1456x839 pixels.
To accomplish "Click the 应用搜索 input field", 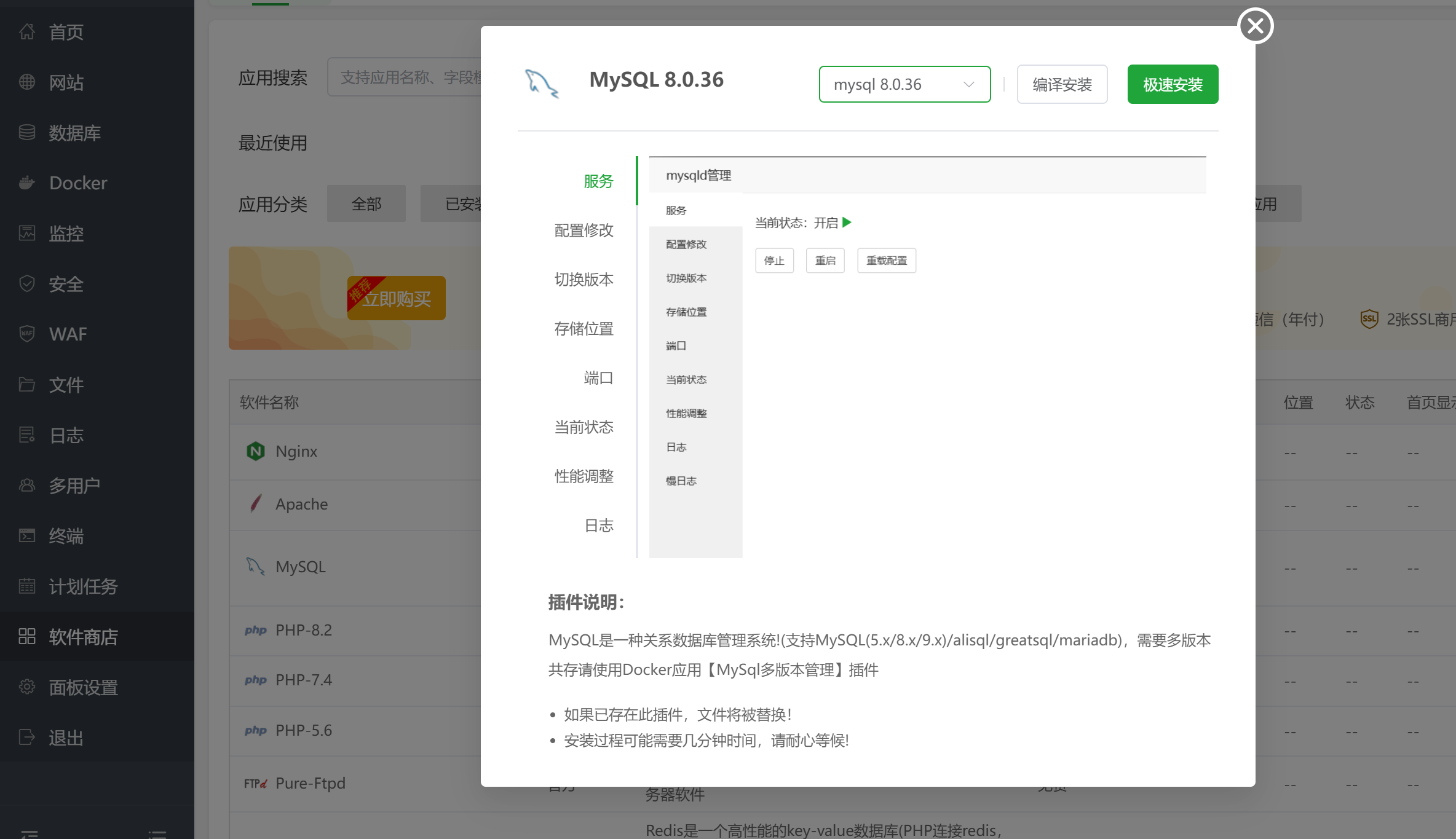I will click(x=406, y=77).
